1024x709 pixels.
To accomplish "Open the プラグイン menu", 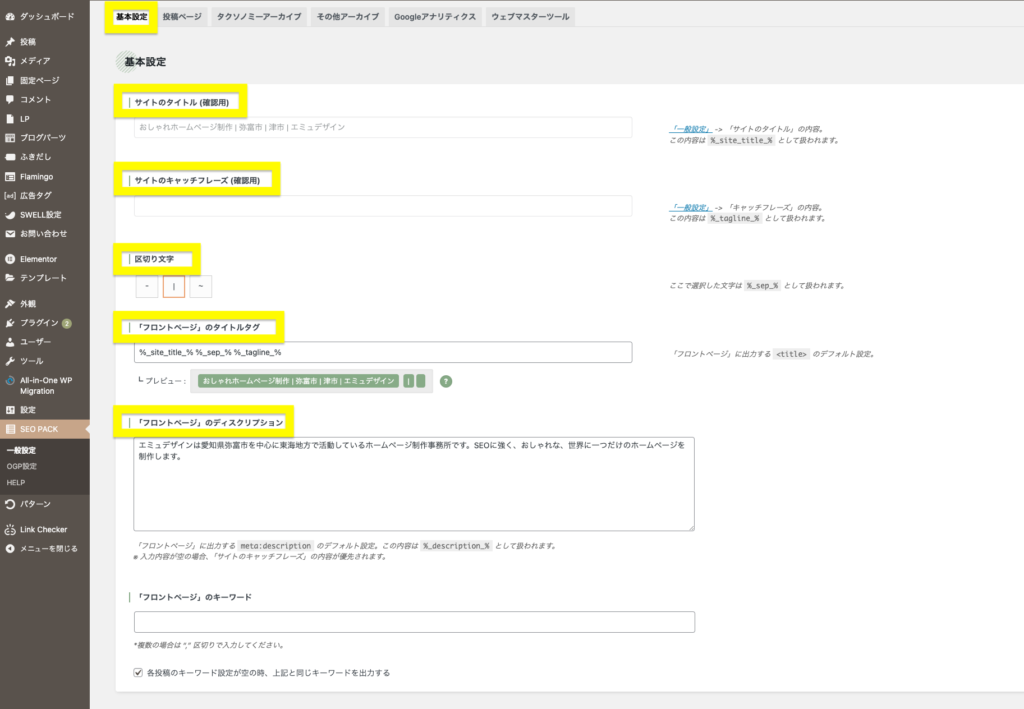I will click(40, 323).
